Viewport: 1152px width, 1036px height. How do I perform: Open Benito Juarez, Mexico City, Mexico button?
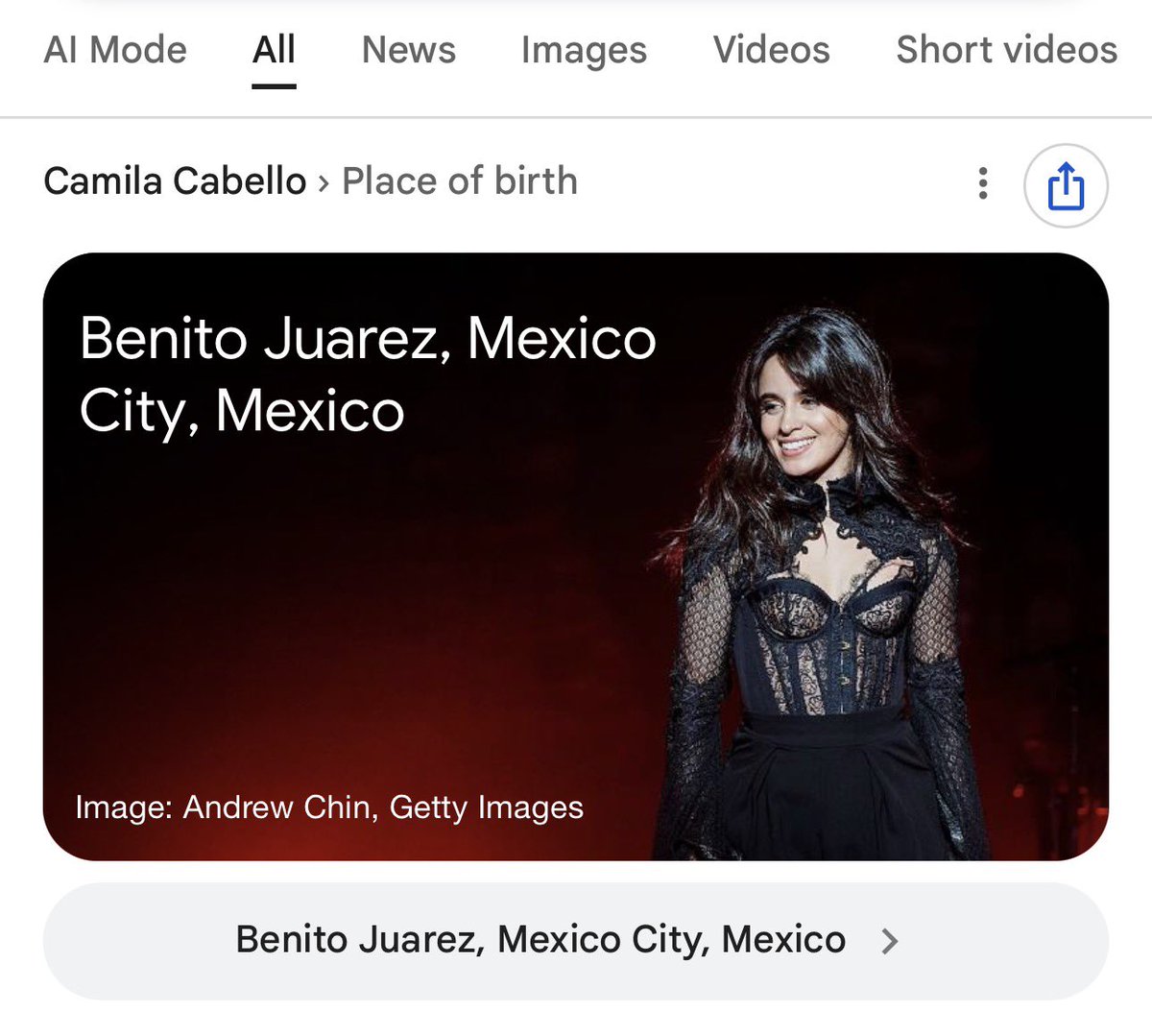pyautogui.click(x=576, y=940)
